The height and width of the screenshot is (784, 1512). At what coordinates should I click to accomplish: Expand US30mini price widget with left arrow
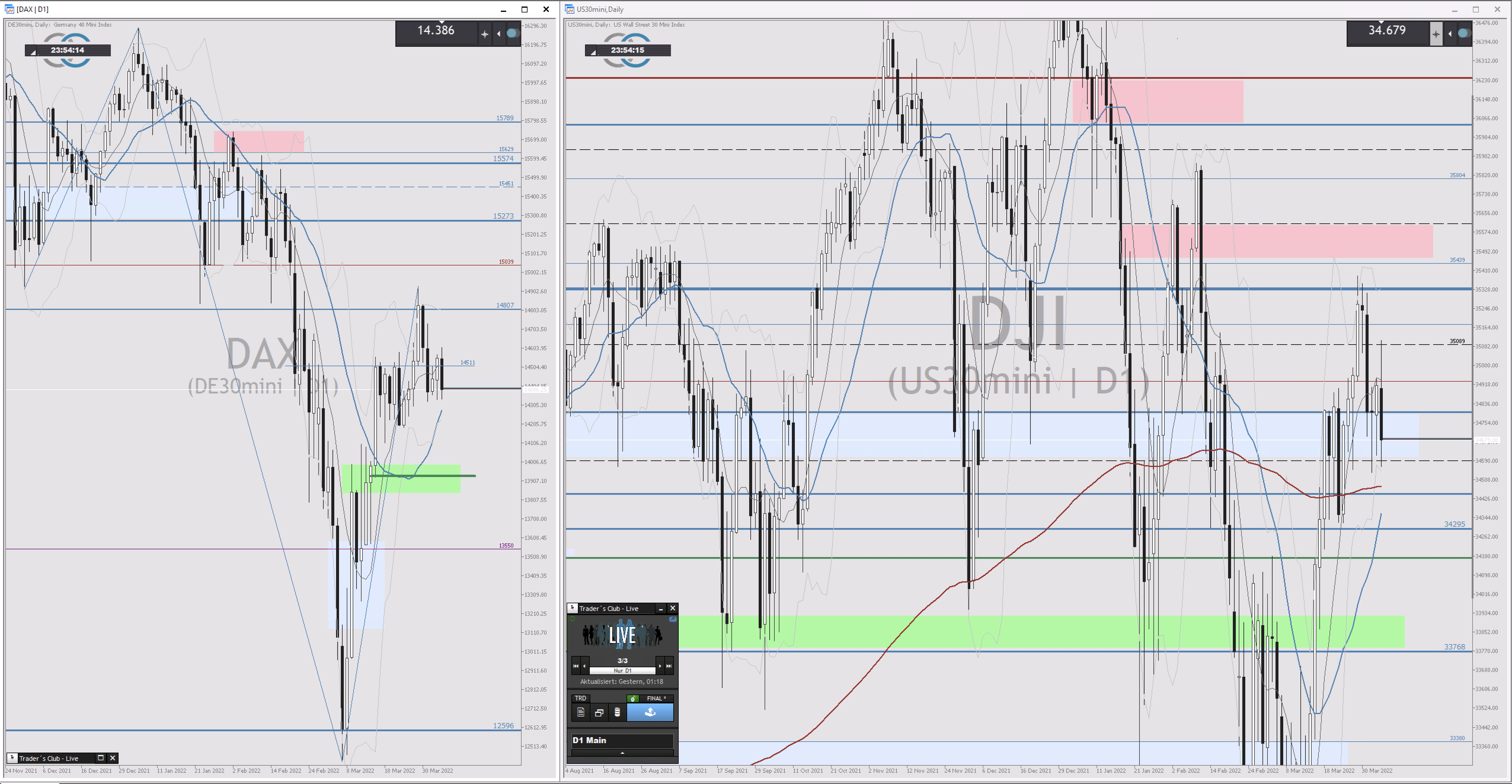tap(1450, 34)
